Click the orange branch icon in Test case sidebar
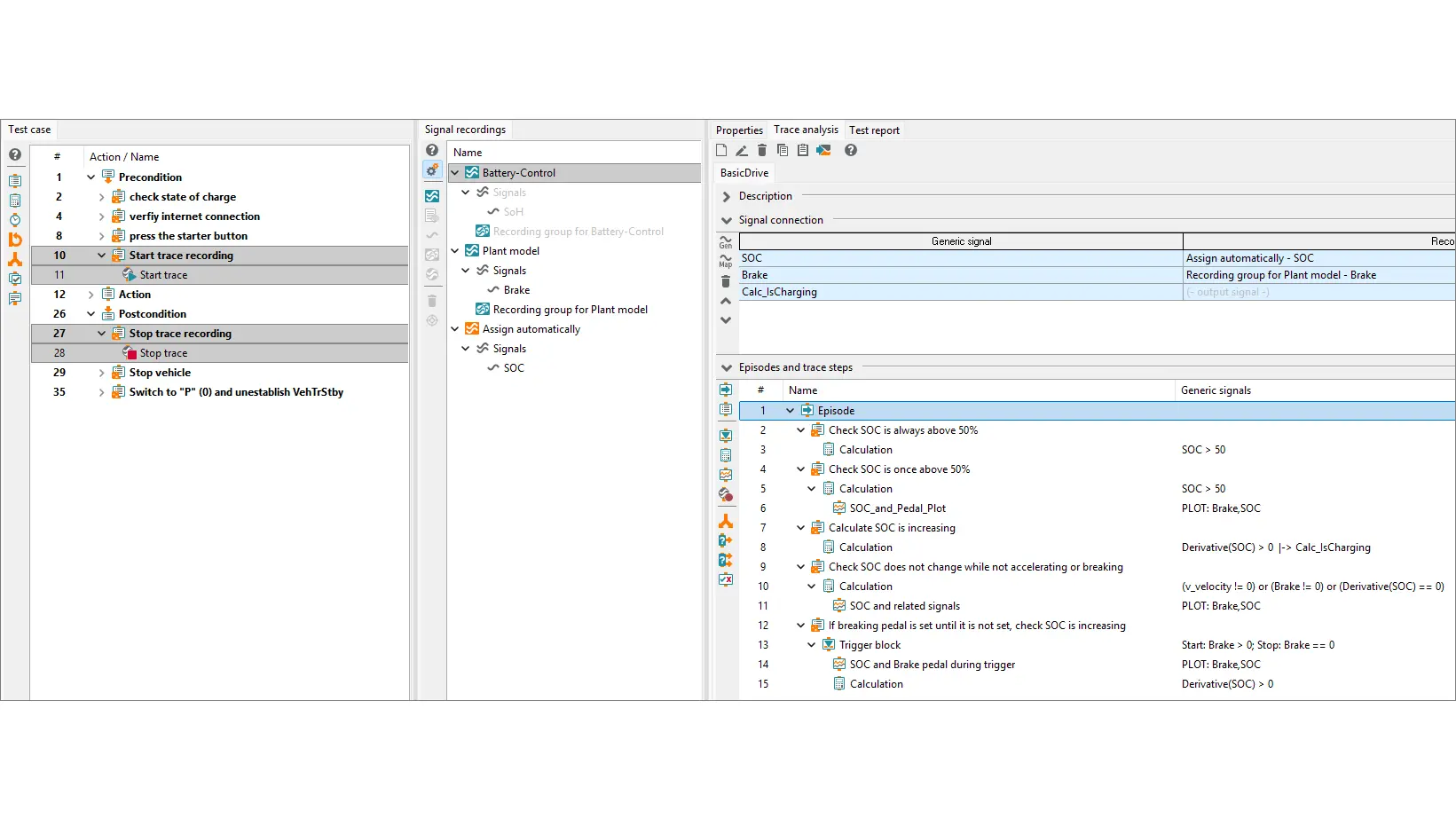1456x819 pixels. click(15, 259)
